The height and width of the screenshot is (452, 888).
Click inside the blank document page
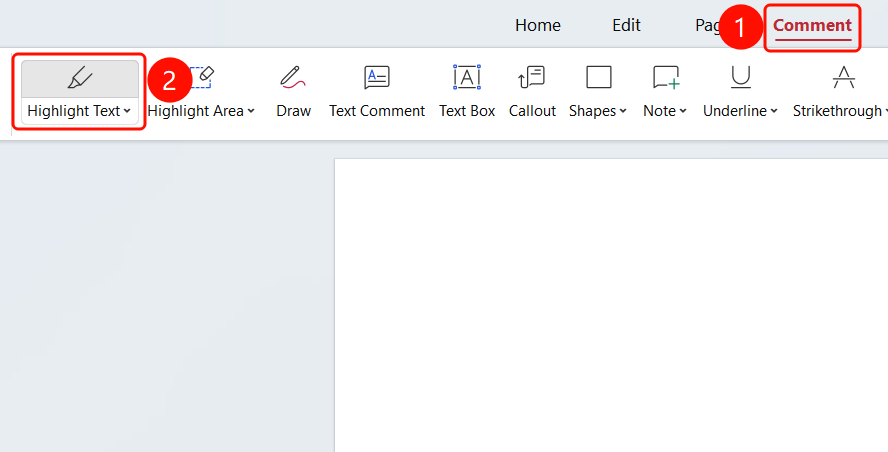(x=612, y=306)
